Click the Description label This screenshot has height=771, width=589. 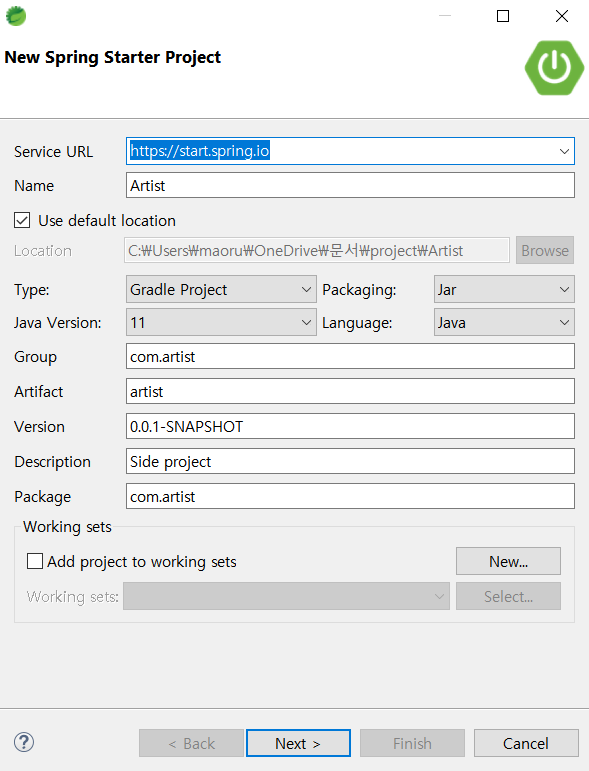[x=52, y=462]
